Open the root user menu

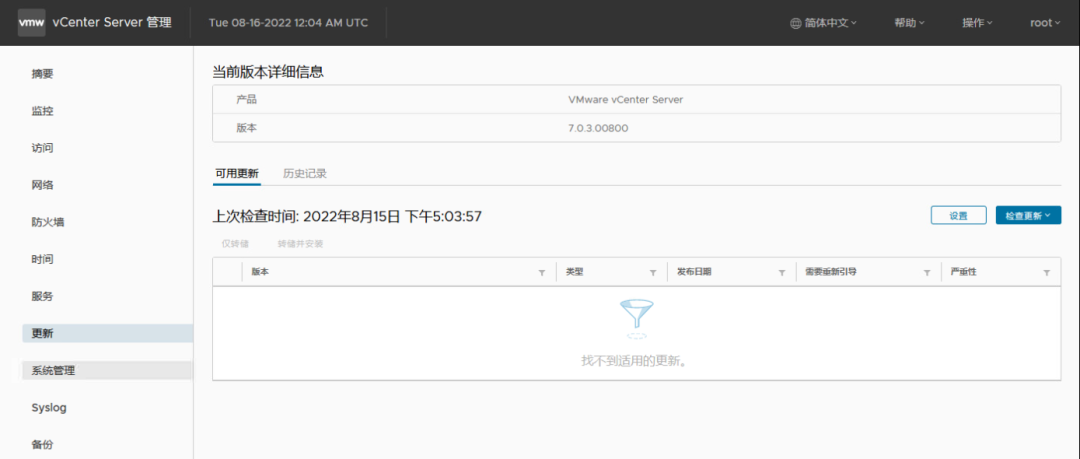pos(1045,23)
